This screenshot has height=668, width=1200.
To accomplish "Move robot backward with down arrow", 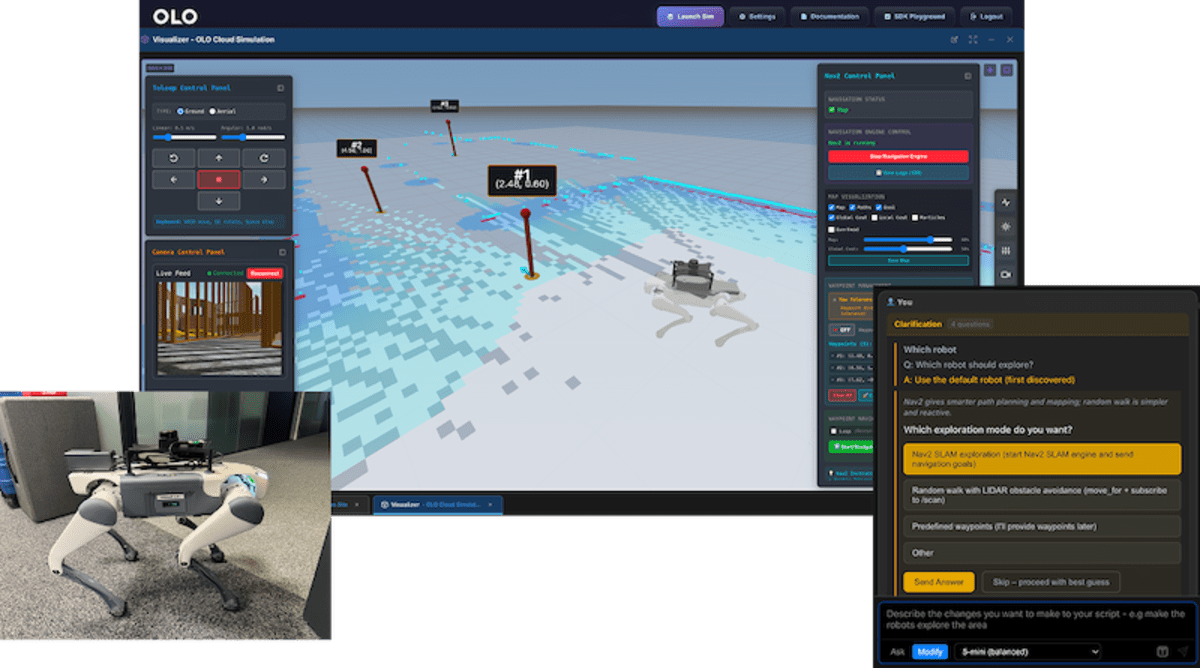I will click(x=218, y=200).
